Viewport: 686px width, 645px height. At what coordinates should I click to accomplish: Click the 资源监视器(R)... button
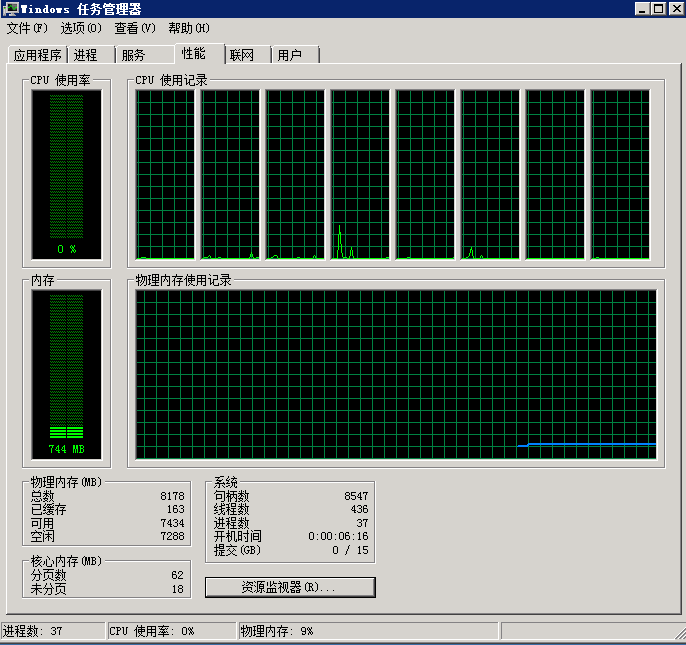tap(290, 587)
